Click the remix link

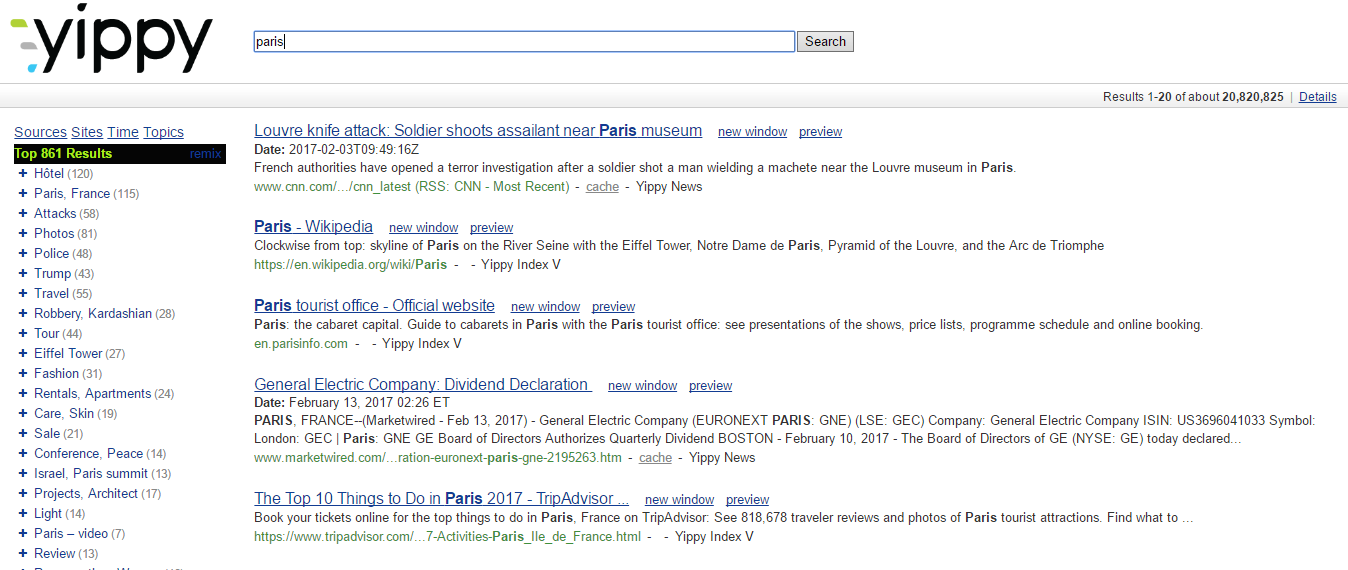click(205, 154)
